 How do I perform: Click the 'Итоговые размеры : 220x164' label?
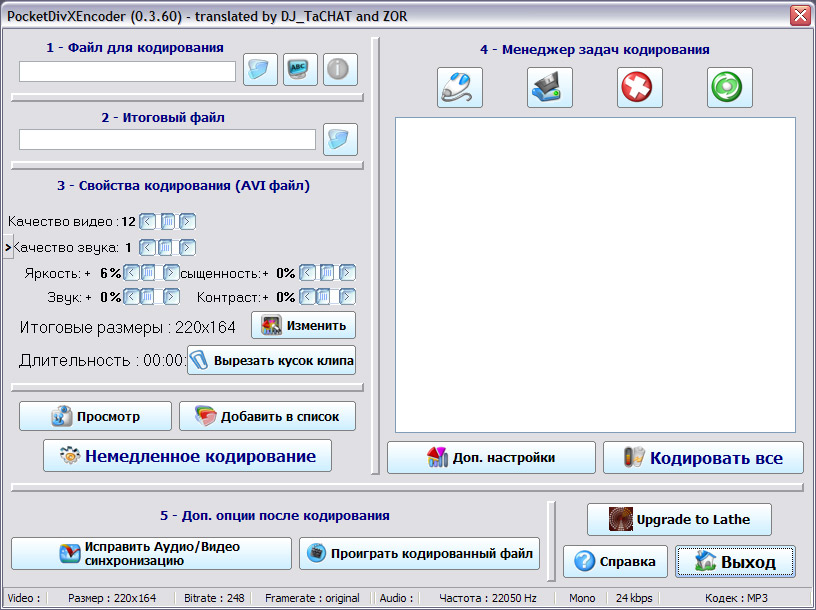(128, 327)
